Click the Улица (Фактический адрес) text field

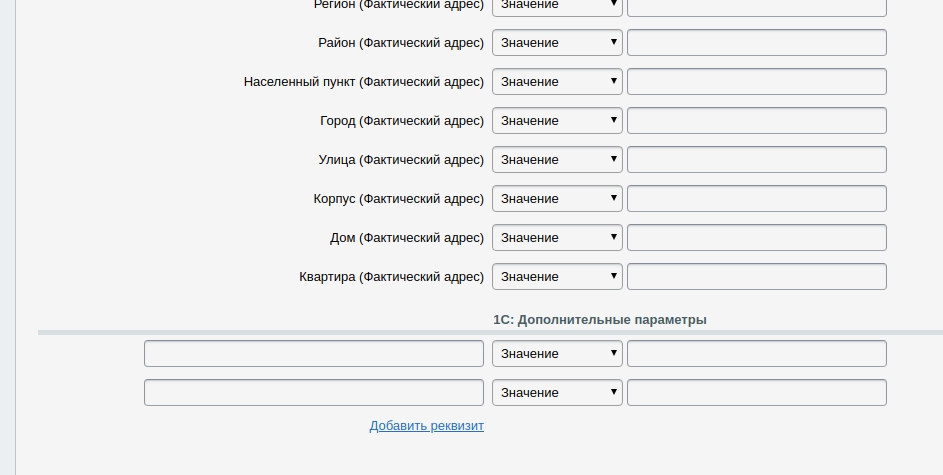click(756, 160)
